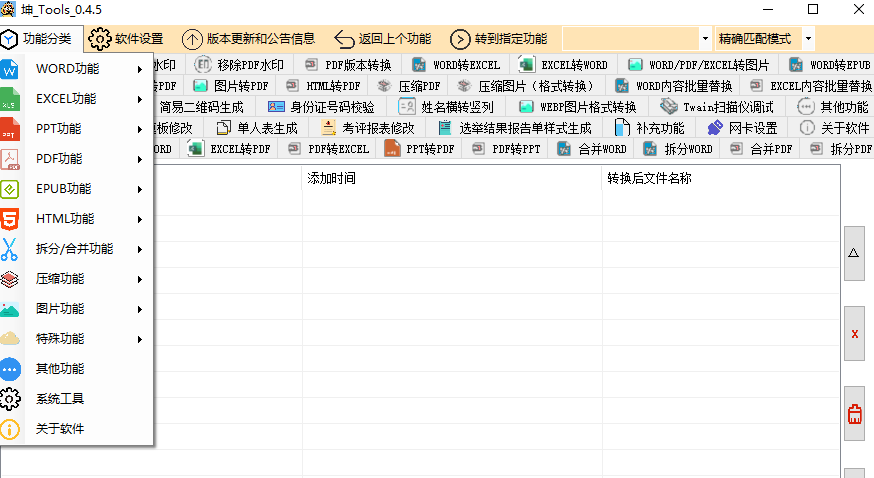Open 软件设置 gear settings
This screenshot has height=478, width=874.
(x=126, y=39)
